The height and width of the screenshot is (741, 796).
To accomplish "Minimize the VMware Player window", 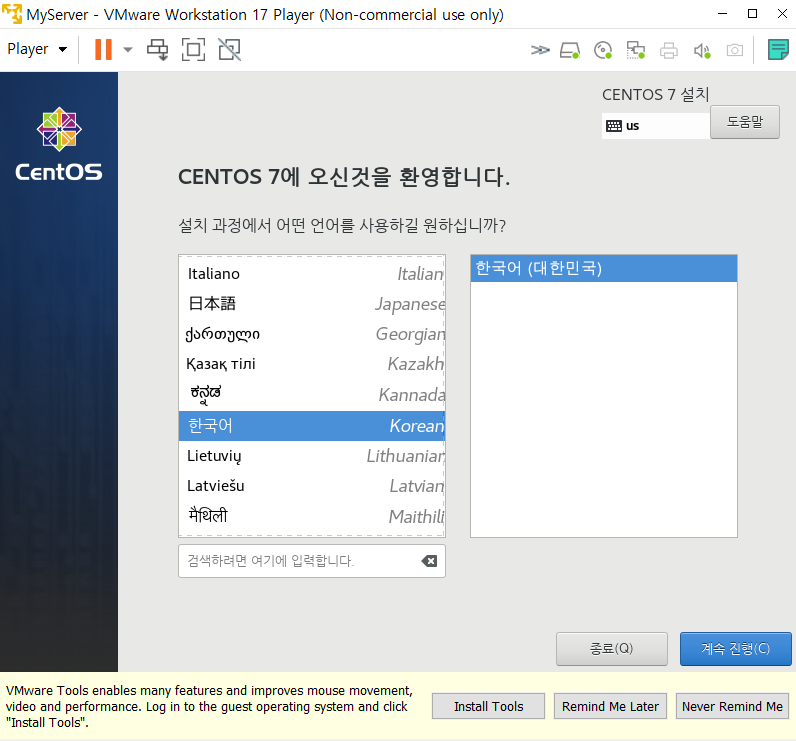I will pos(723,14).
